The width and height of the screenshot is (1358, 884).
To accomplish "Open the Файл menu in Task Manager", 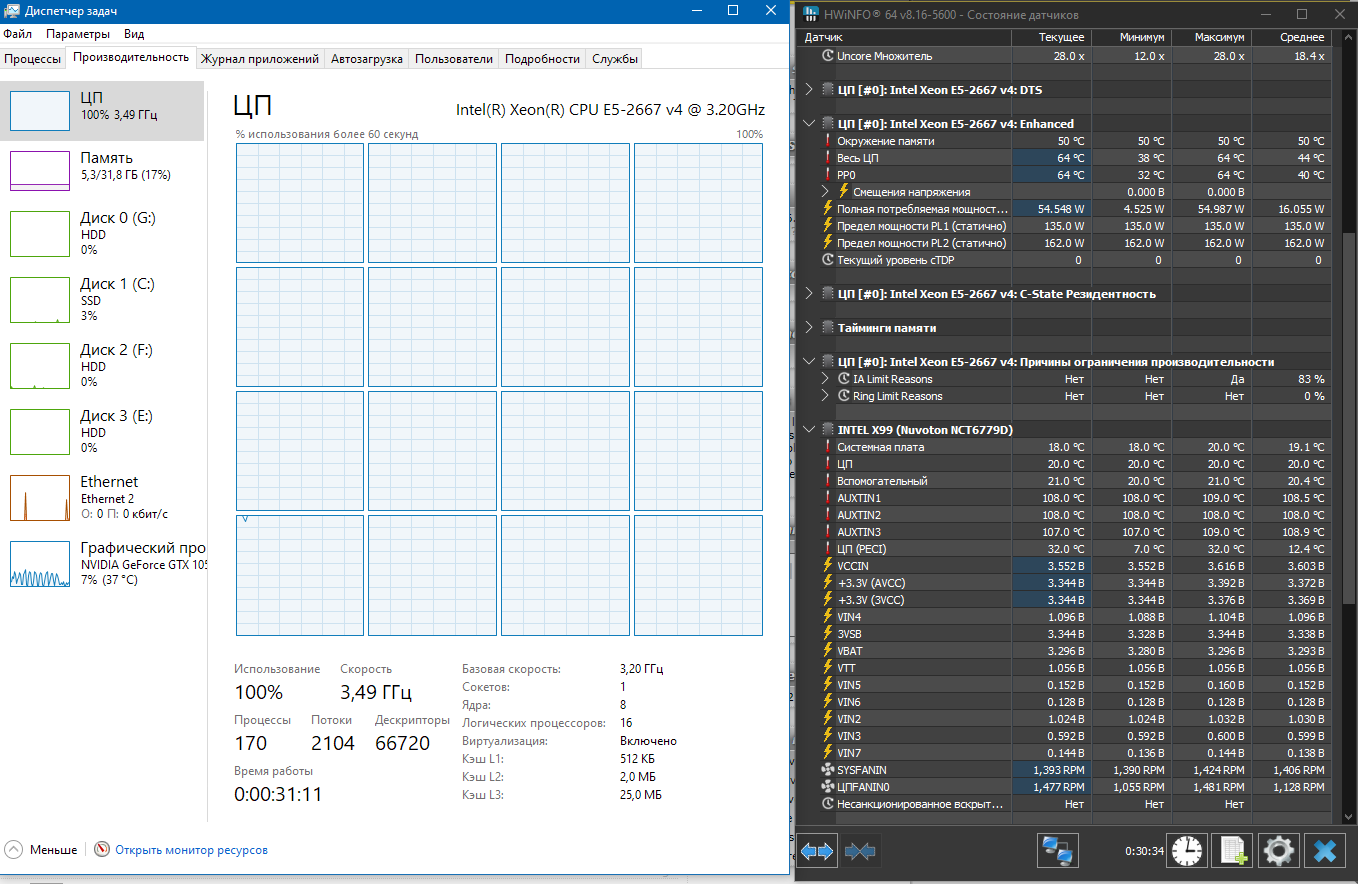I will point(17,34).
